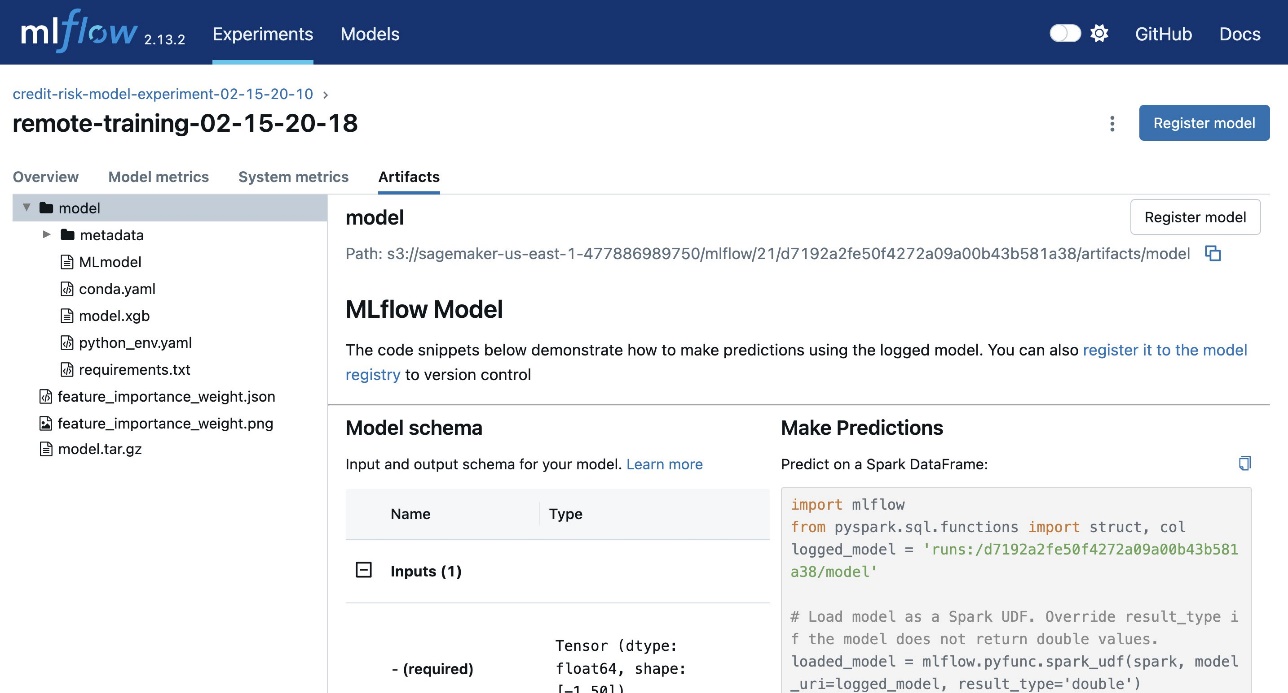1288x693 pixels.
Task: Select the model.xgb file icon
Action: [67, 316]
